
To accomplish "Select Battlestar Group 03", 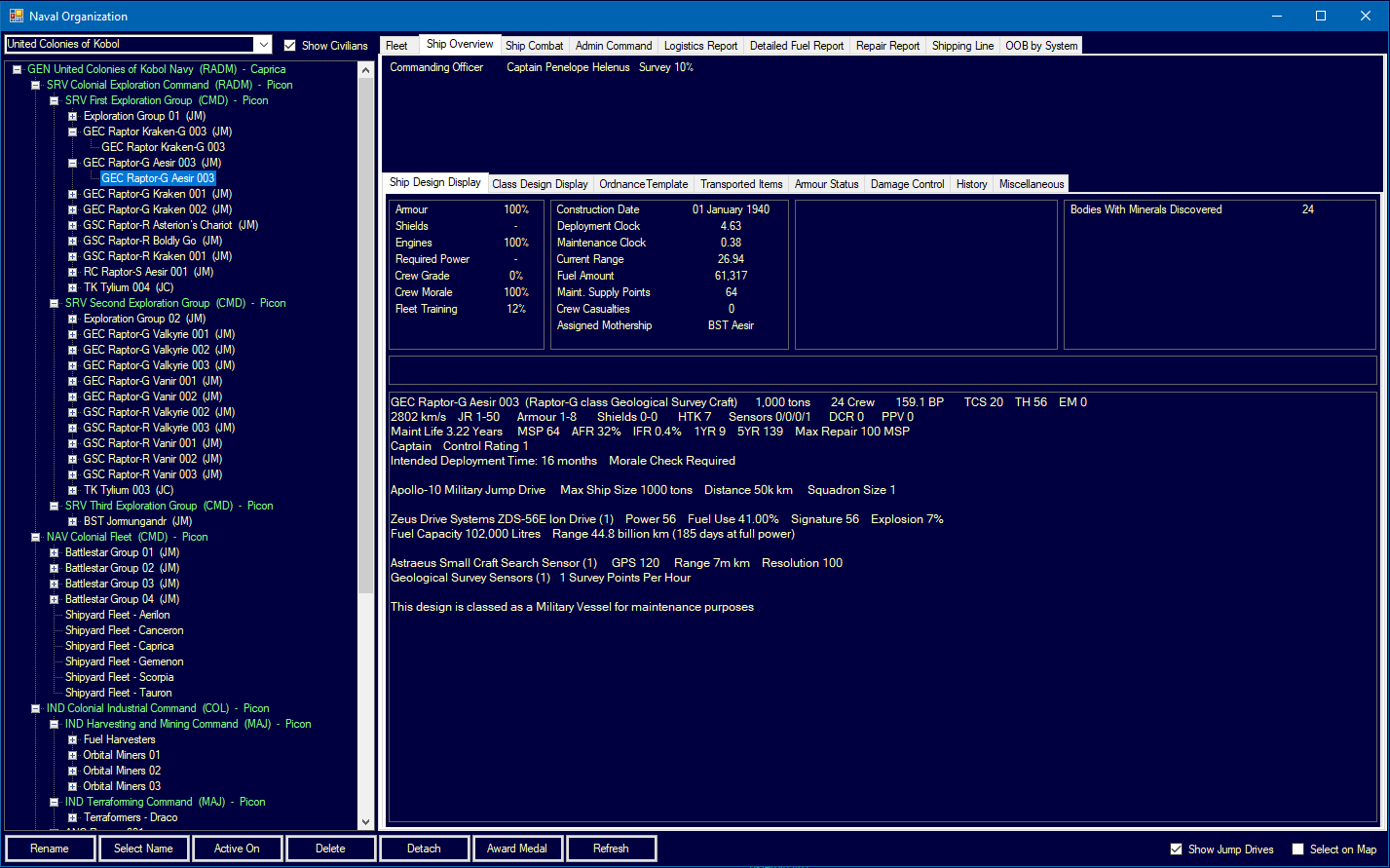I will 122,584.
